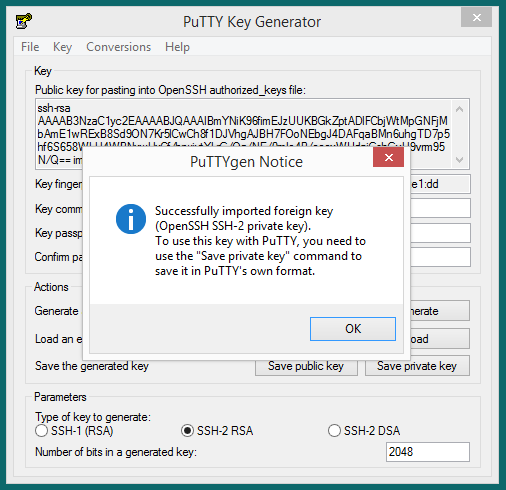Click the Key fingerprint field ending in e1:dd
The width and height of the screenshot is (506, 490).
(440, 184)
